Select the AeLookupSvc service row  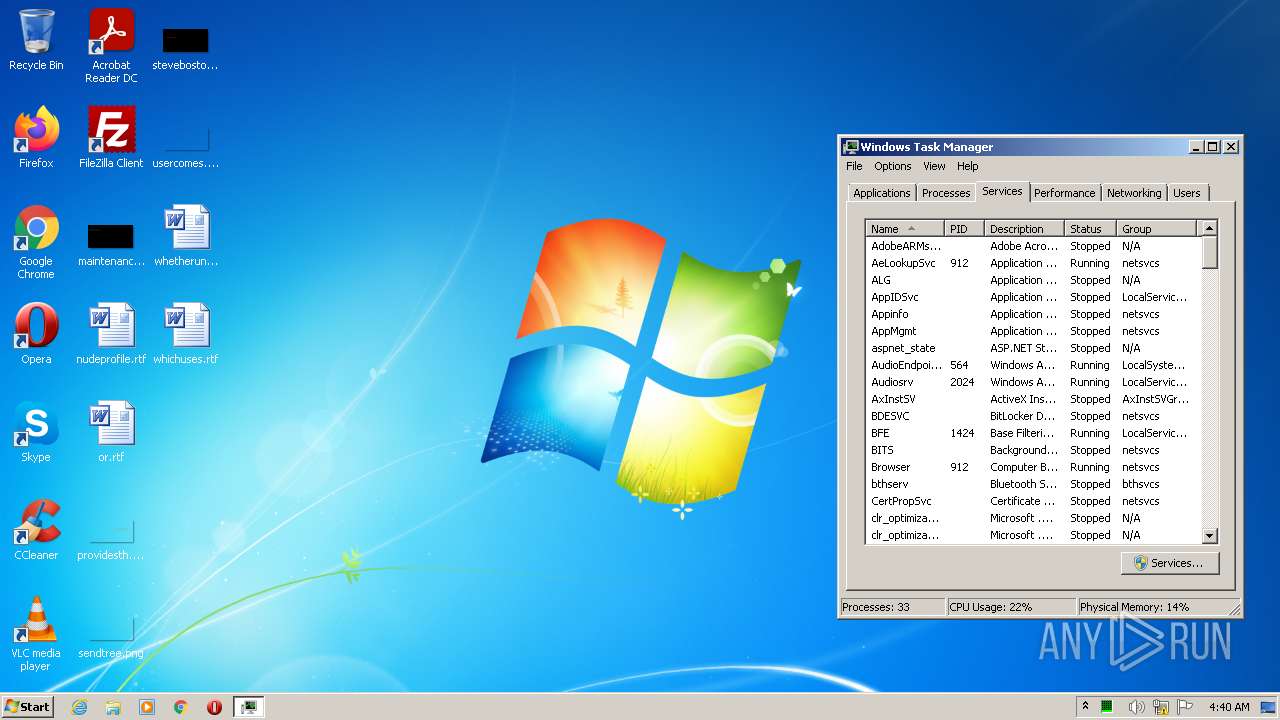[1032, 263]
